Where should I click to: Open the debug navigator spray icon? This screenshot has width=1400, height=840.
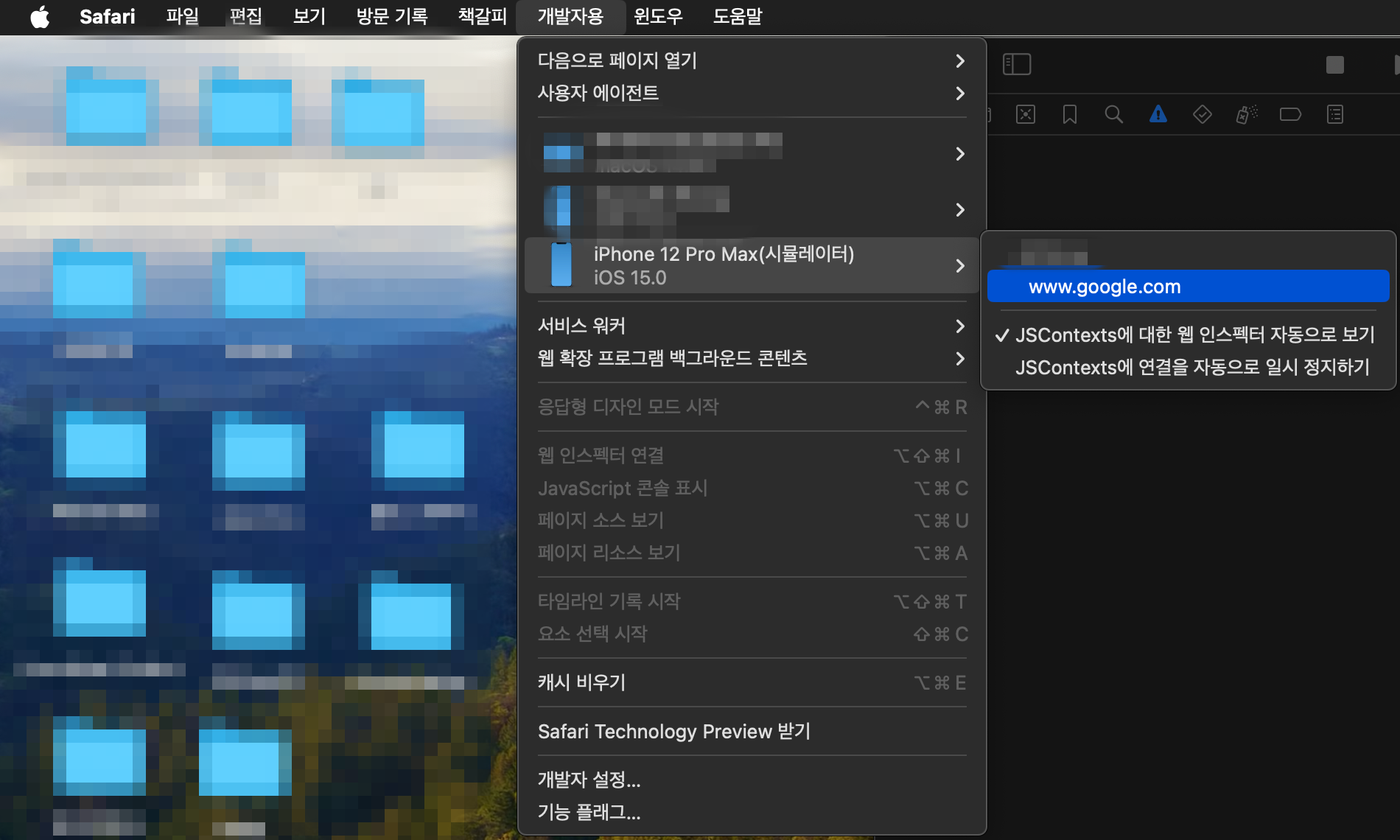(1247, 114)
